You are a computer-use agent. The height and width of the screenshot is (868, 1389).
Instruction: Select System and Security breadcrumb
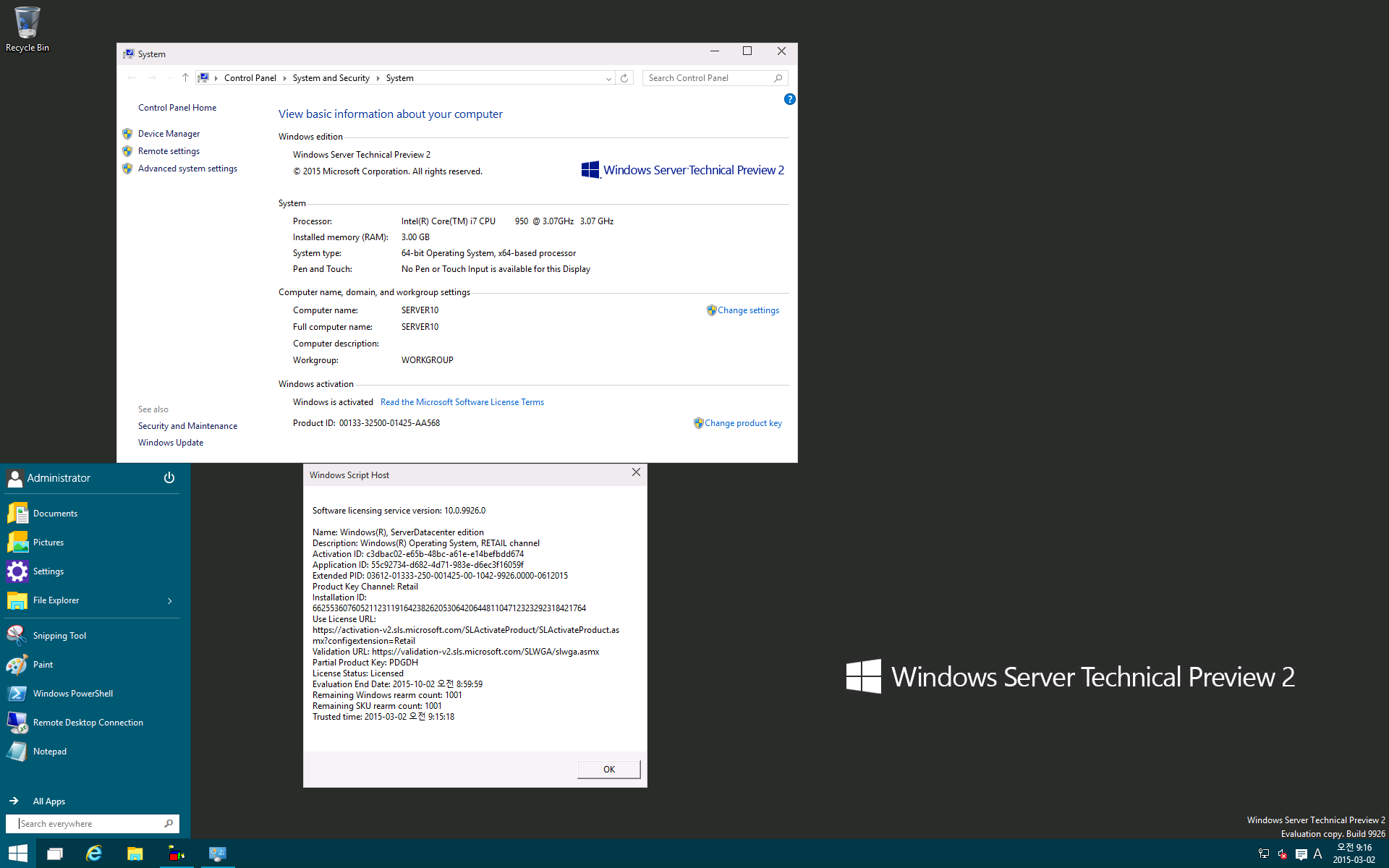[331, 78]
